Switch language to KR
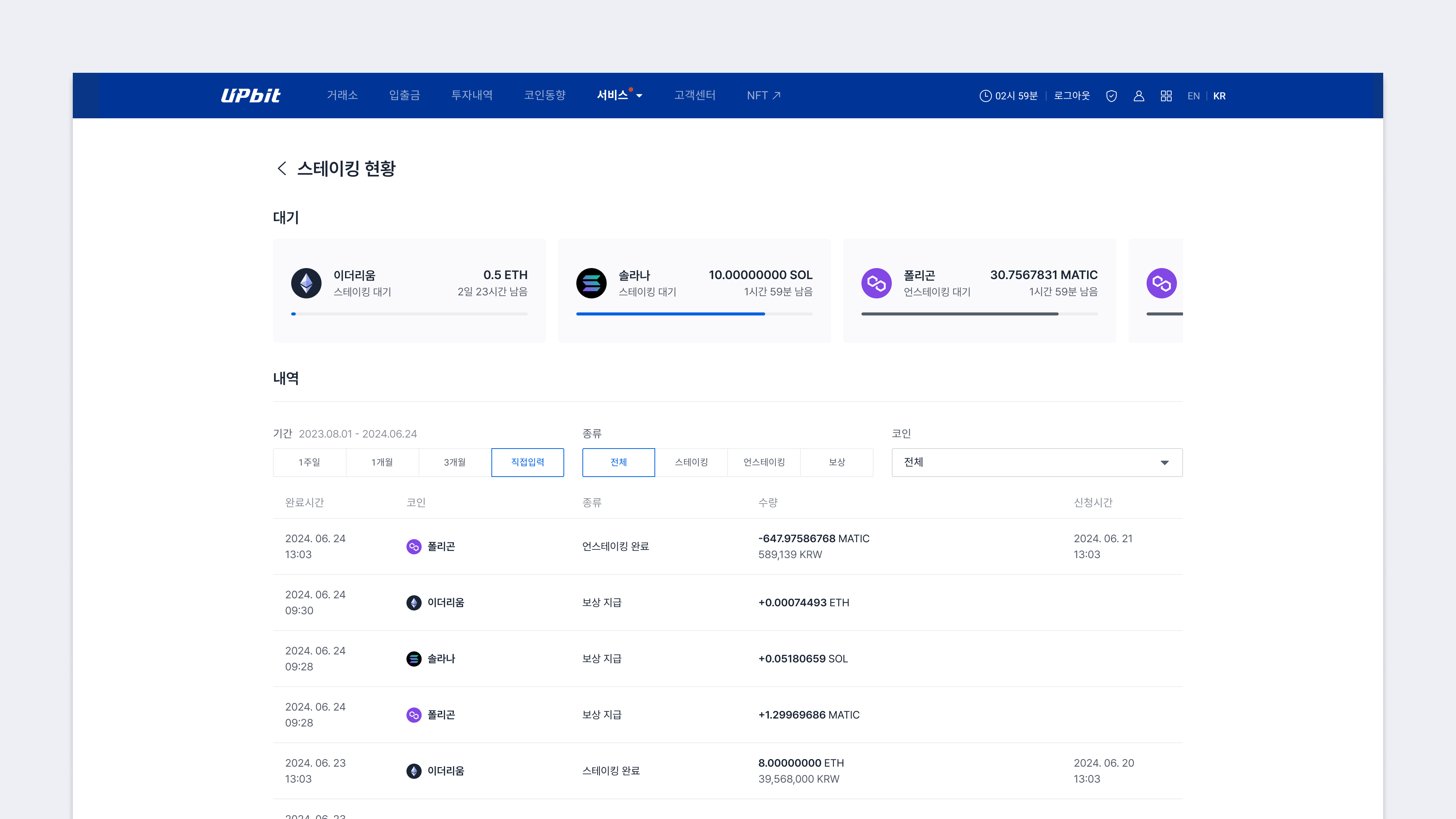Screen dimensions: 1456x819 pyautogui.click(x=1219, y=96)
